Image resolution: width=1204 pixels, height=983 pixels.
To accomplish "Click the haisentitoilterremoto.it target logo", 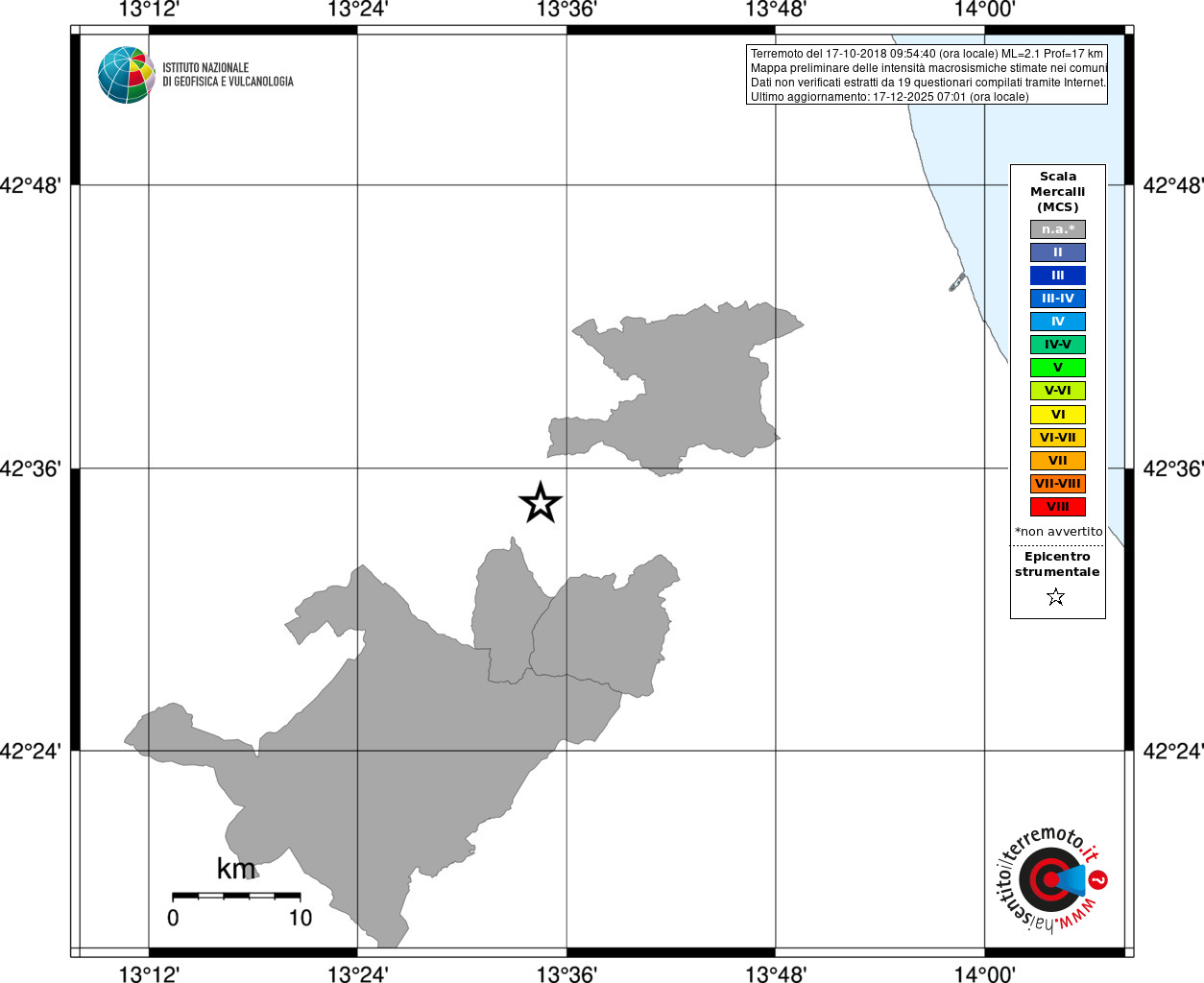I will (x=1050, y=878).
